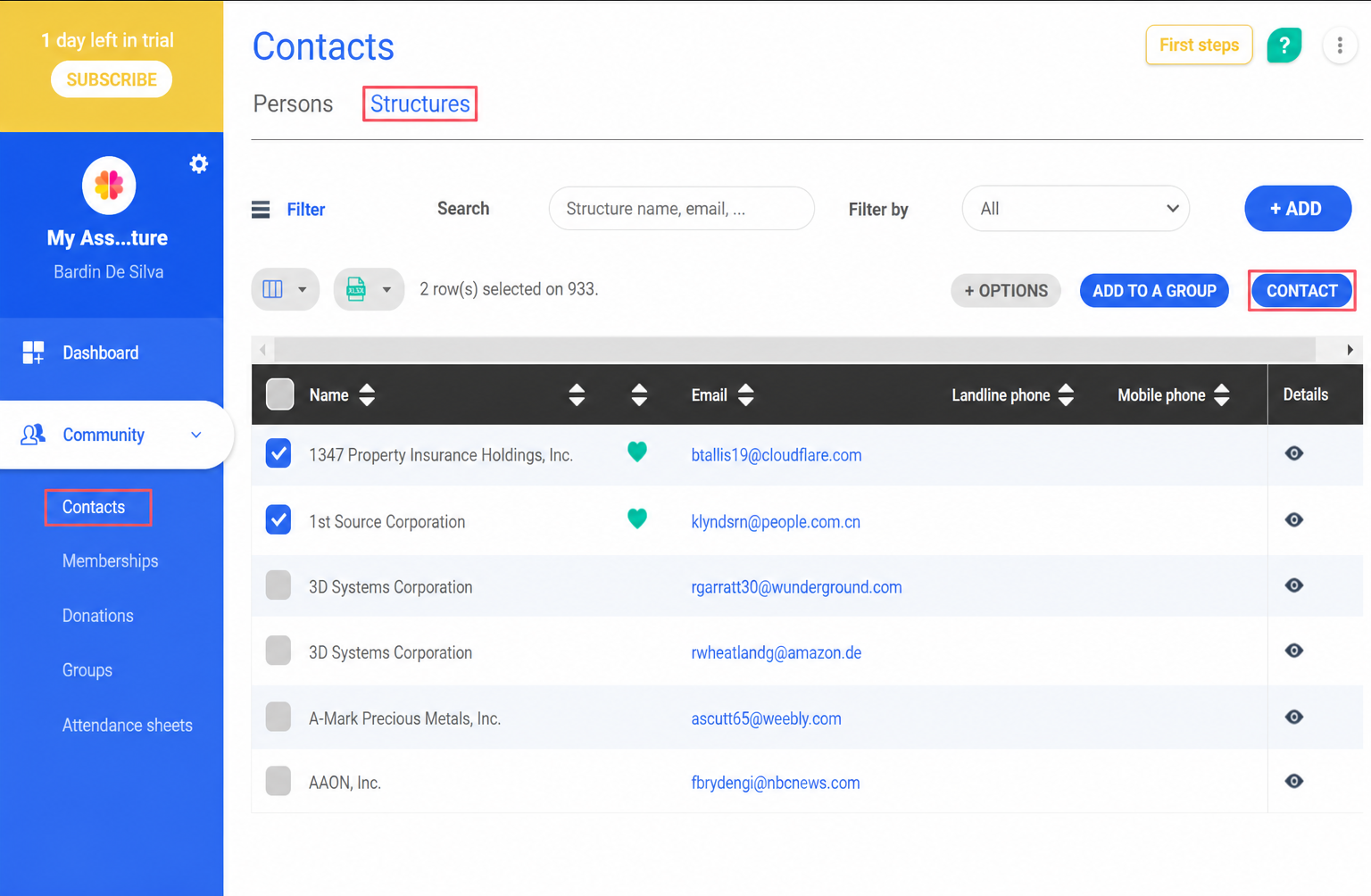The image size is (1371, 896).
Task: Expand the columns display dropdown arrow
Action: point(303,290)
